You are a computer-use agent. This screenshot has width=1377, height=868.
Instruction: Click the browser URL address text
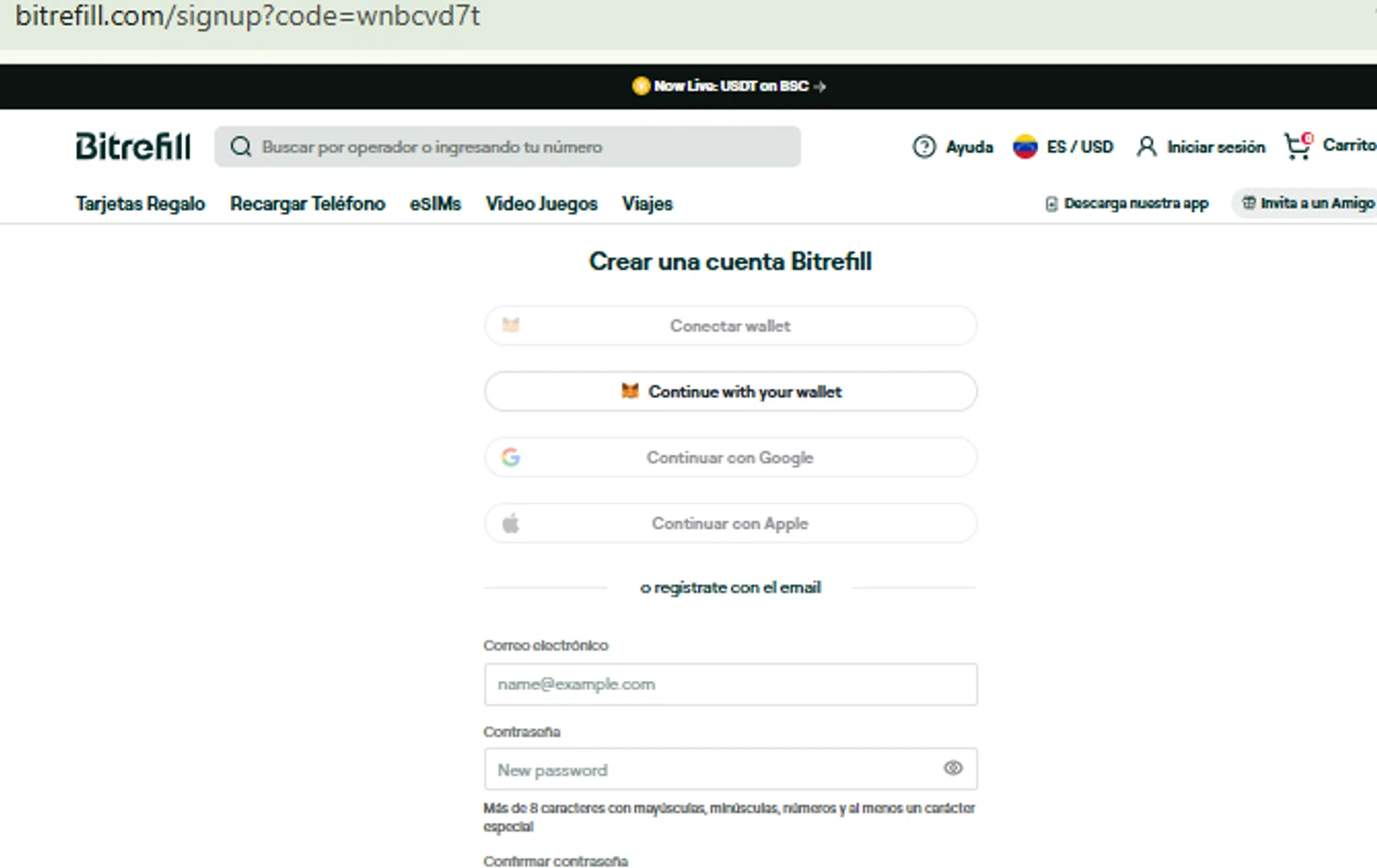pyautogui.click(x=248, y=17)
